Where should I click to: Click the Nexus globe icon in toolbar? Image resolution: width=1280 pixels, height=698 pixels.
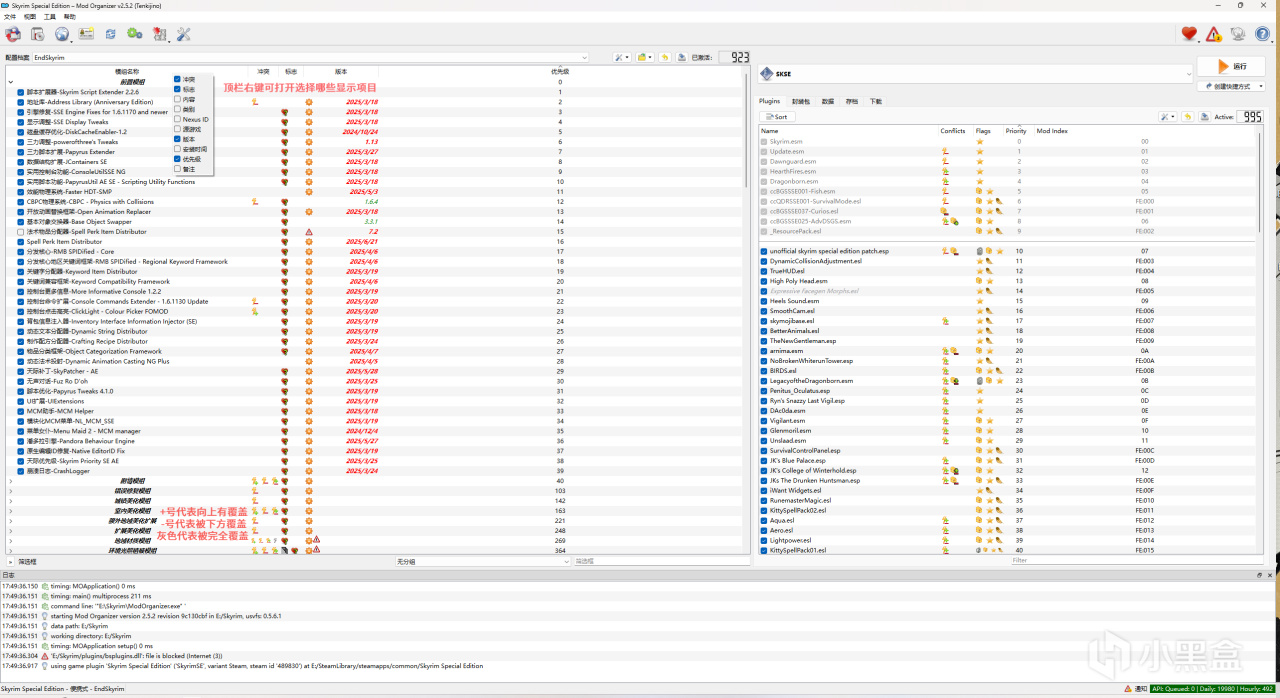[x=62, y=35]
